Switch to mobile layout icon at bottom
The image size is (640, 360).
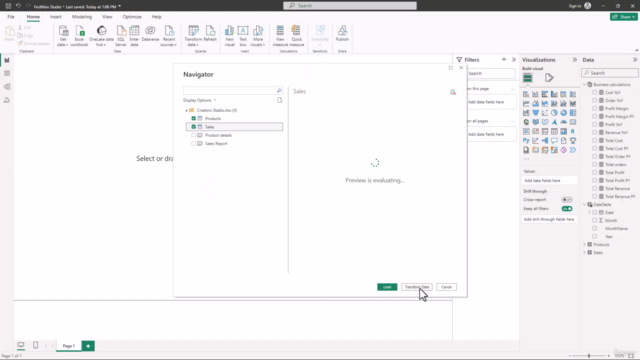[36, 345]
